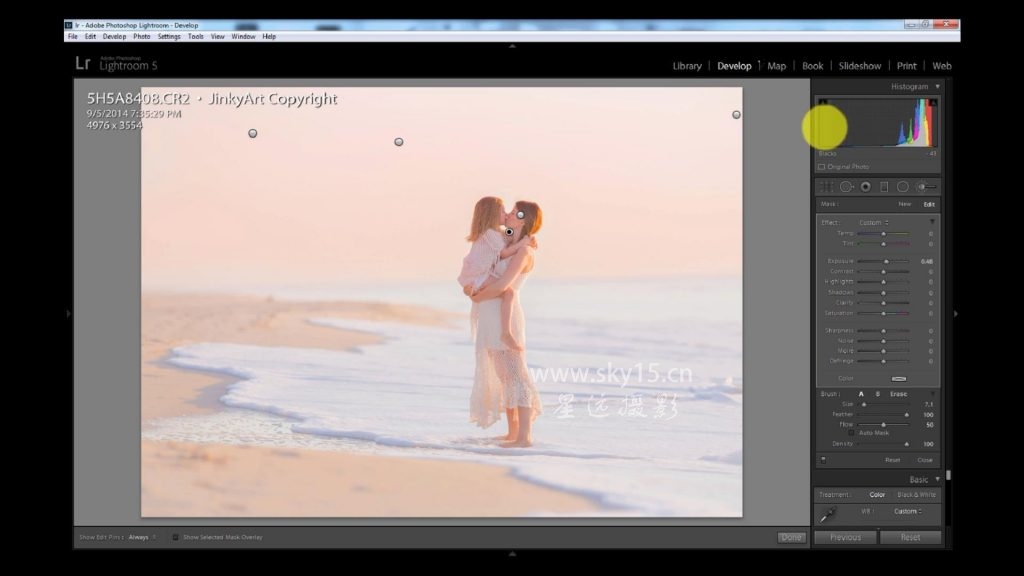Screen dimensions: 1024x576
Task: Select the Graduated Filter tool
Action: coord(884,187)
